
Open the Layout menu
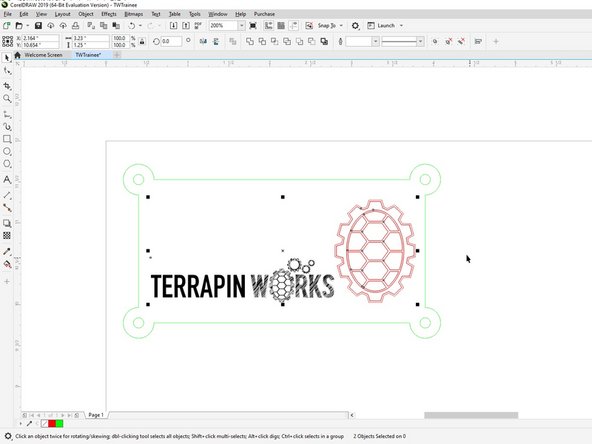tap(63, 14)
